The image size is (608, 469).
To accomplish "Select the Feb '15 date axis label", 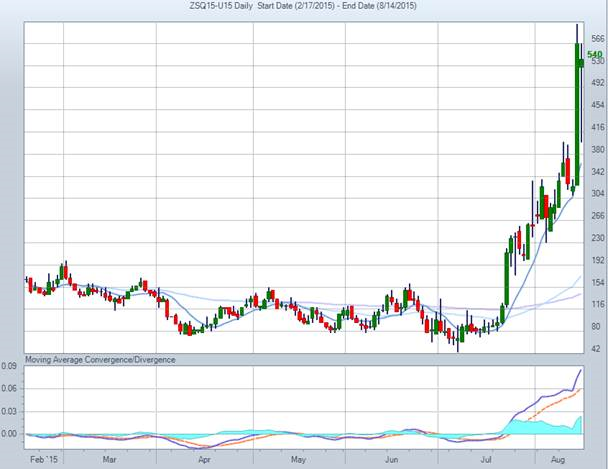I will coord(43,459).
